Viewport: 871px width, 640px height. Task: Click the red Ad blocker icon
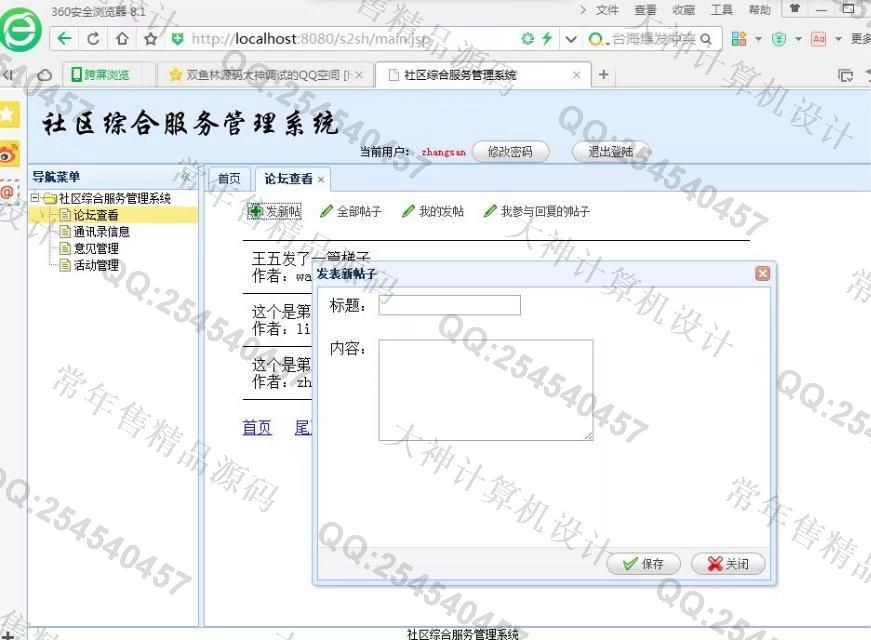(818, 39)
